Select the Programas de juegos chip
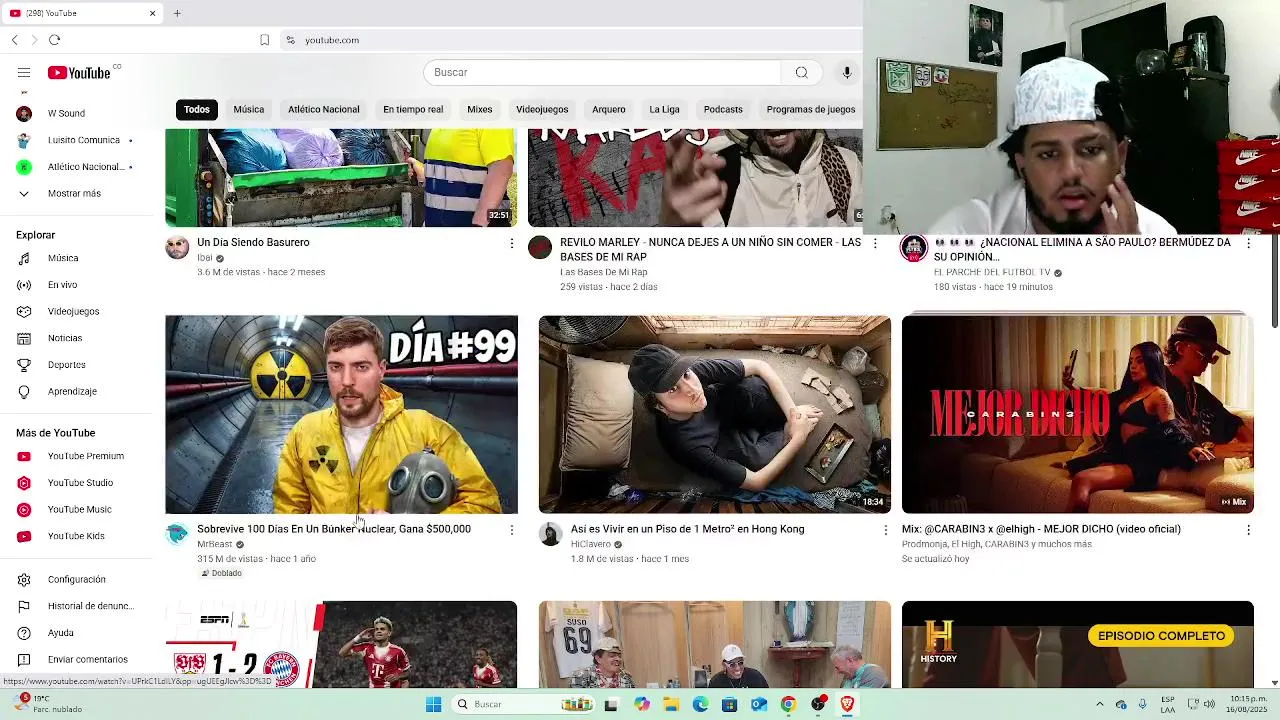This screenshot has height=720, width=1280. point(811,109)
